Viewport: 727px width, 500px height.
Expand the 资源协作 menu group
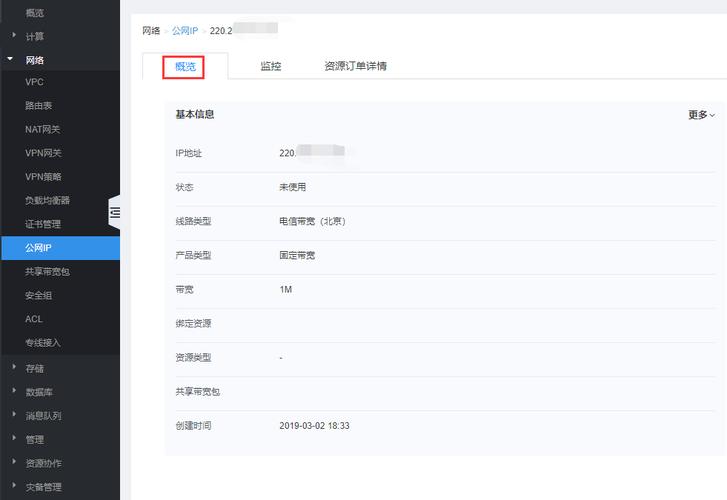[14, 462]
